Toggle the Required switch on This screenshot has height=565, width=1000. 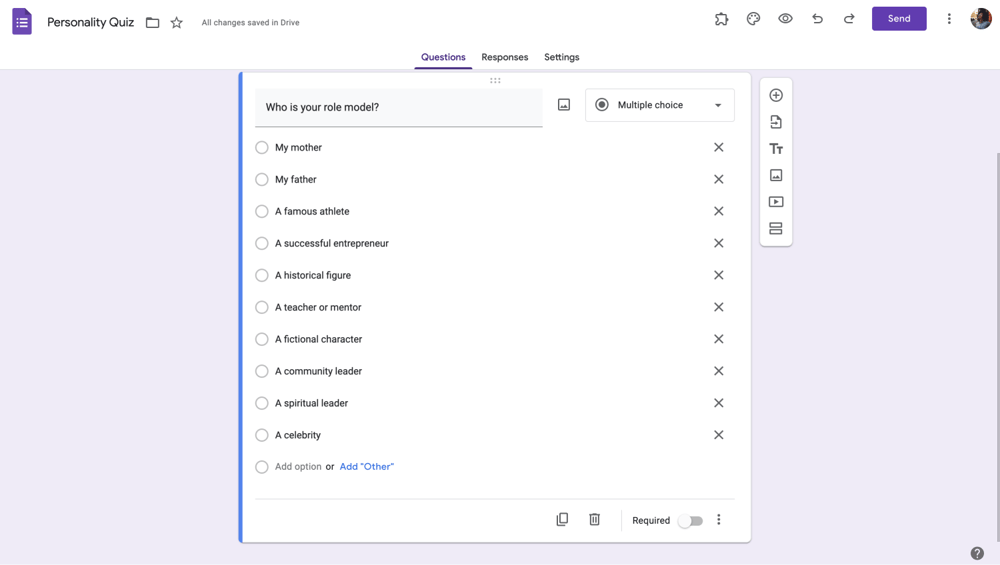(690, 521)
